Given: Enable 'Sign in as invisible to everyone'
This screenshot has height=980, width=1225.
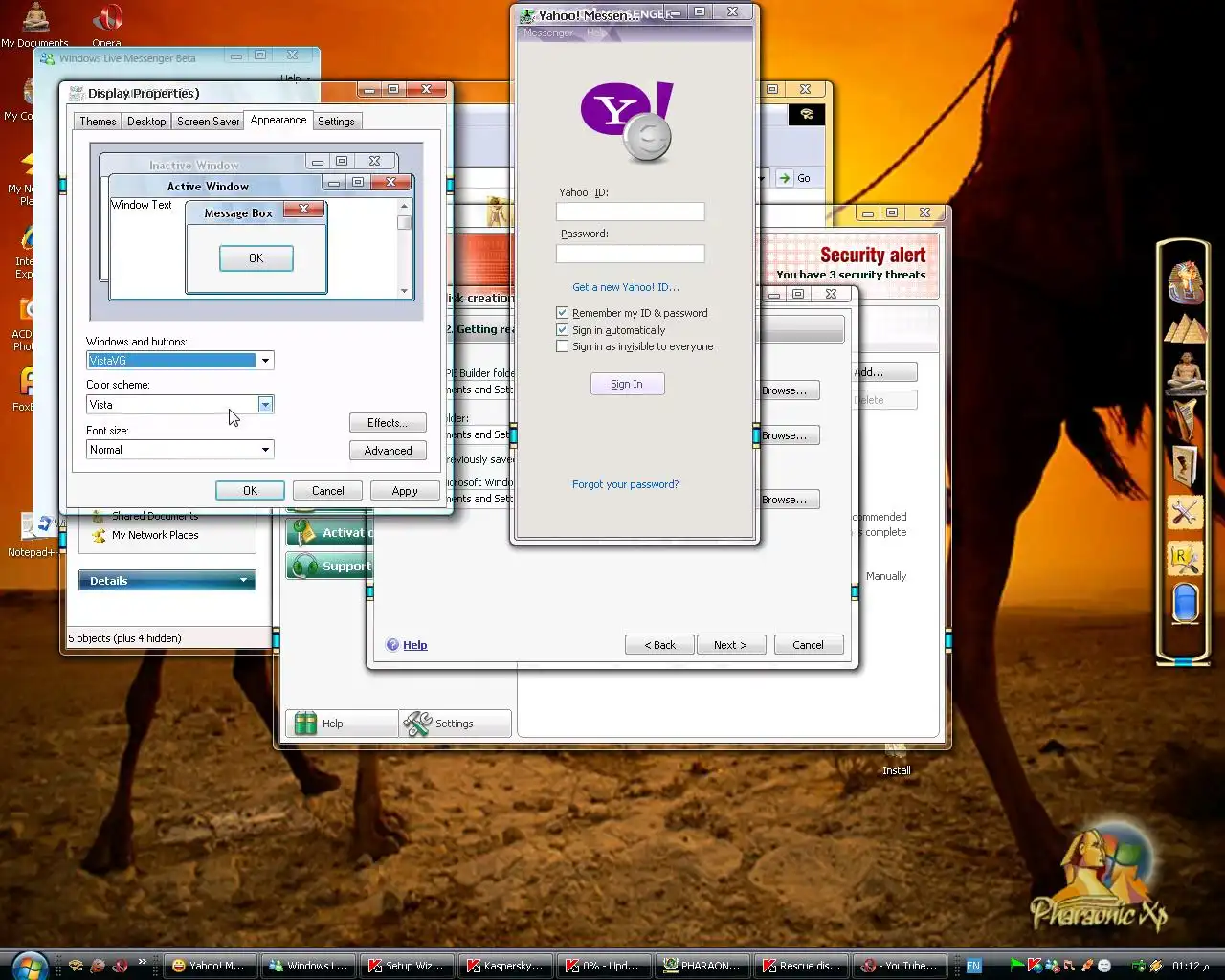Looking at the screenshot, I should coord(563,346).
